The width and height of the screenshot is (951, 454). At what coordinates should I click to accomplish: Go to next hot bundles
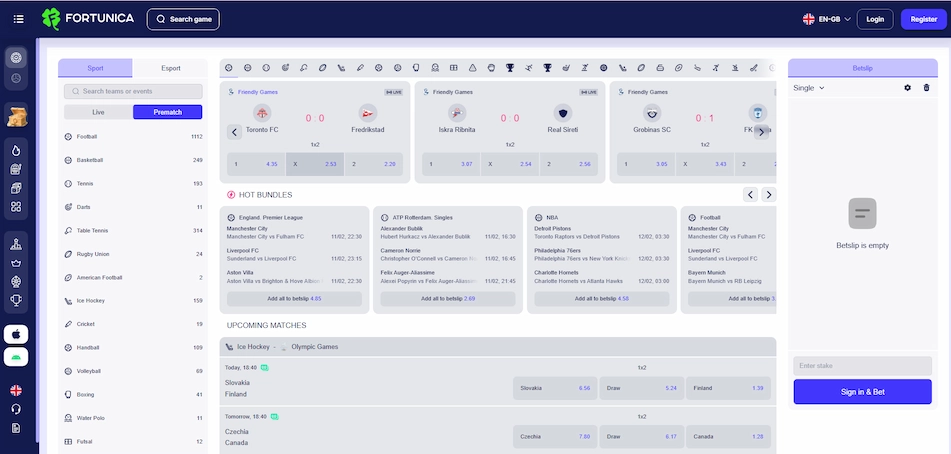[769, 195]
